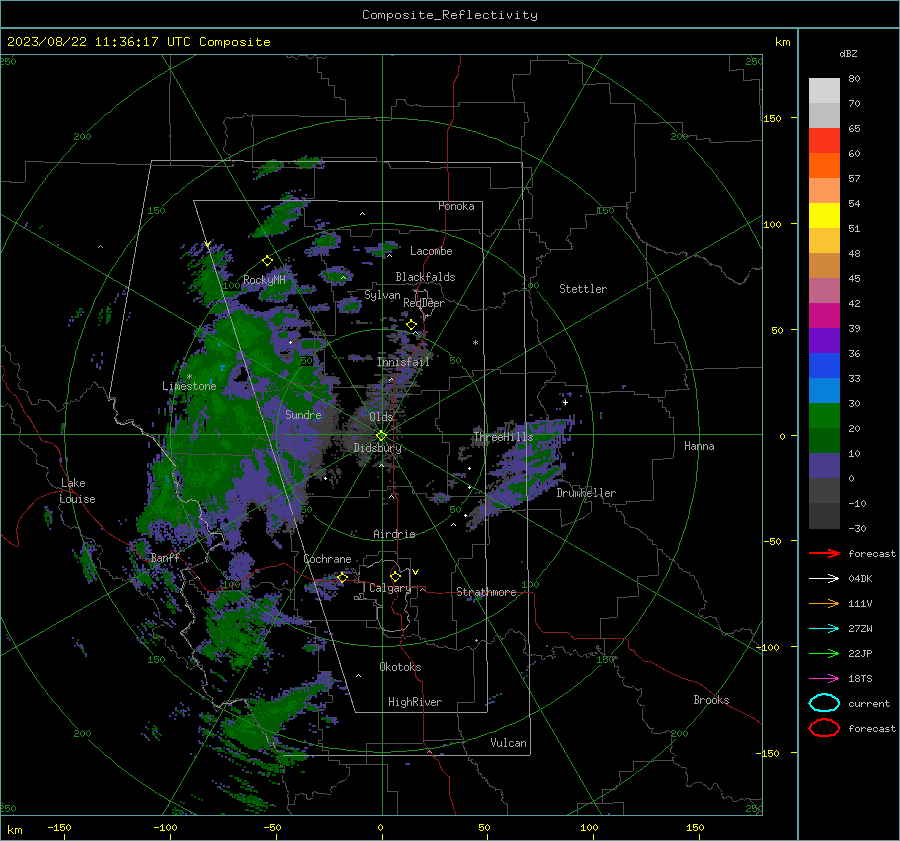Screen dimensions: 900x841
Task: Click the Lacombe city label
Action: (x=431, y=251)
